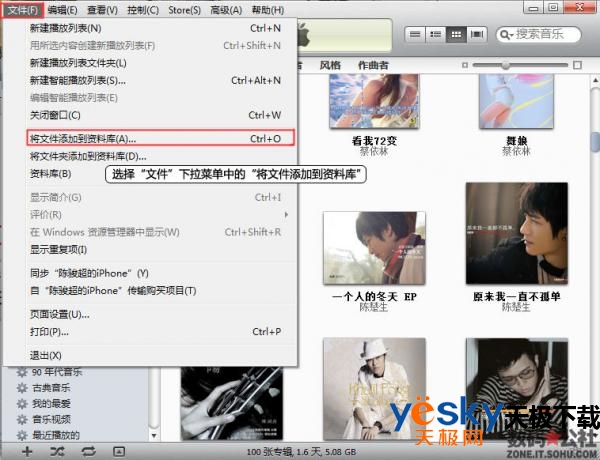Click large artwork size icon beside slider
Viewport: 600px width, 460px height.
tap(577, 65)
